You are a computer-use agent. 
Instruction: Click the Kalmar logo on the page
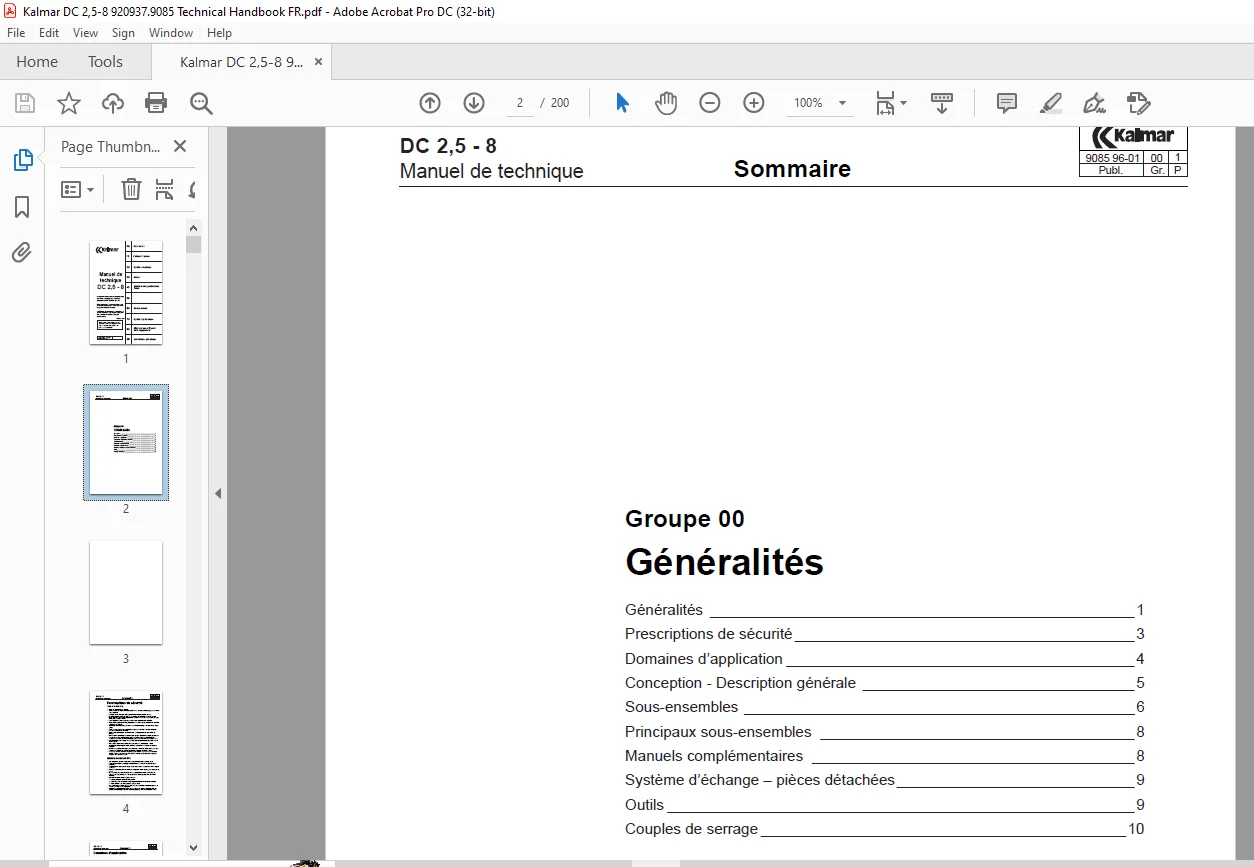pyautogui.click(x=1134, y=137)
